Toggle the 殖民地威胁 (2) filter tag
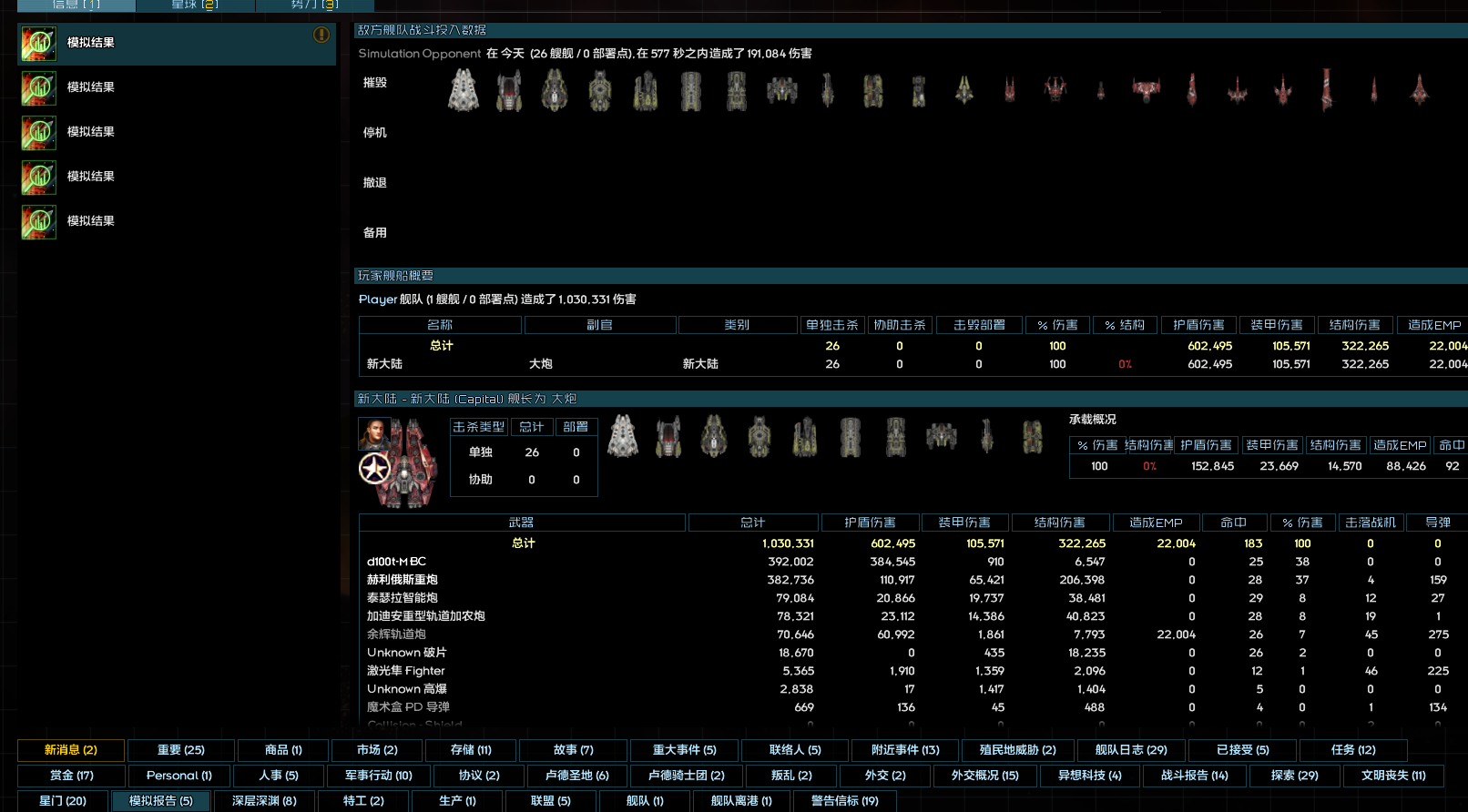Screen dimensions: 1468x812 pyautogui.click(x=1017, y=750)
